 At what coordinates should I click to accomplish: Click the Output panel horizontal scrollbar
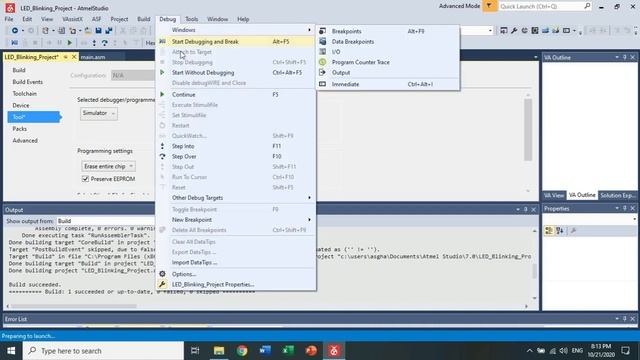[x=74, y=306]
